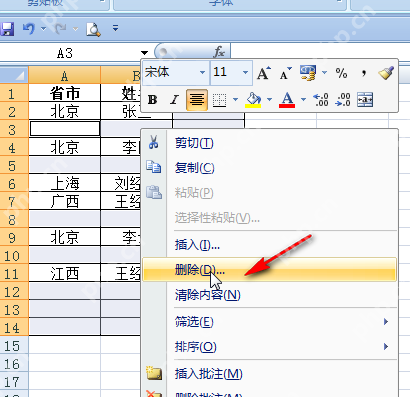Image resolution: width=410 pixels, height=397 pixels.
Task: Open the 宋体 font name dropdown
Action: 202,72
